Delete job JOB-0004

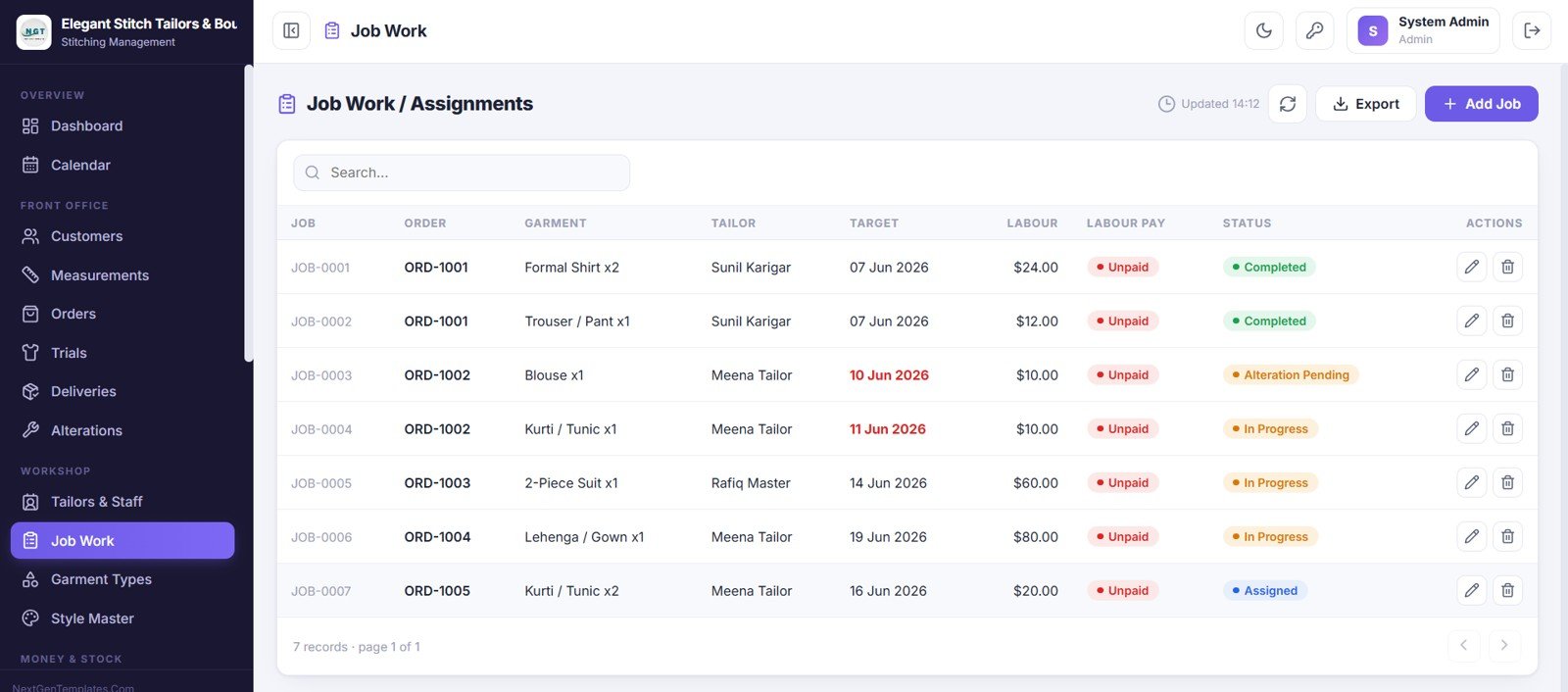click(1507, 428)
